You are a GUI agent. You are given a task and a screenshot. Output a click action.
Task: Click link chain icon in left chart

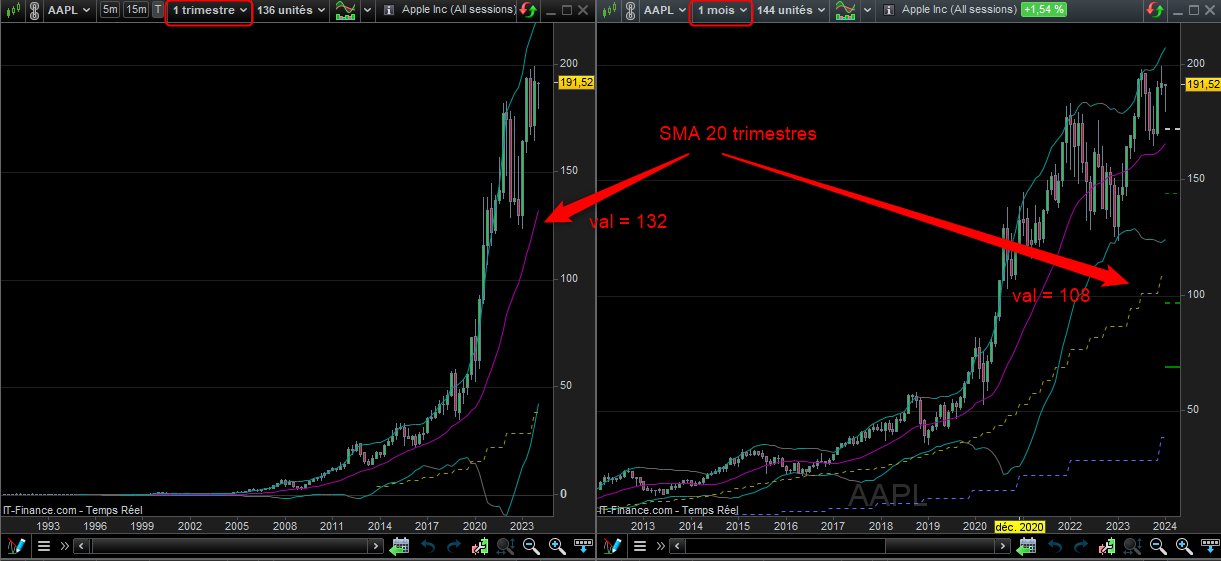(x=33, y=10)
